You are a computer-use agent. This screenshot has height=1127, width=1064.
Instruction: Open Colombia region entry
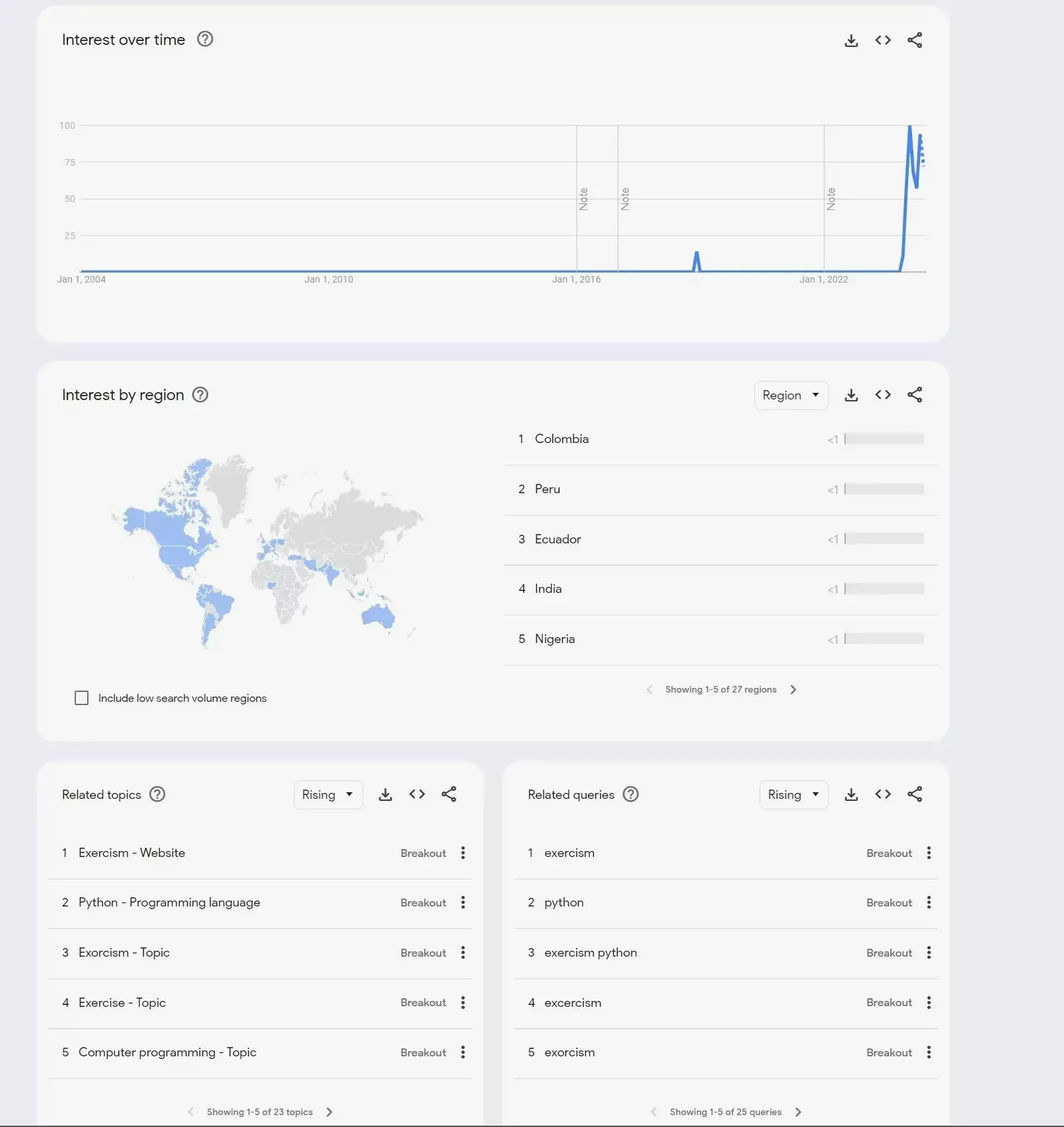coord(721,439)
